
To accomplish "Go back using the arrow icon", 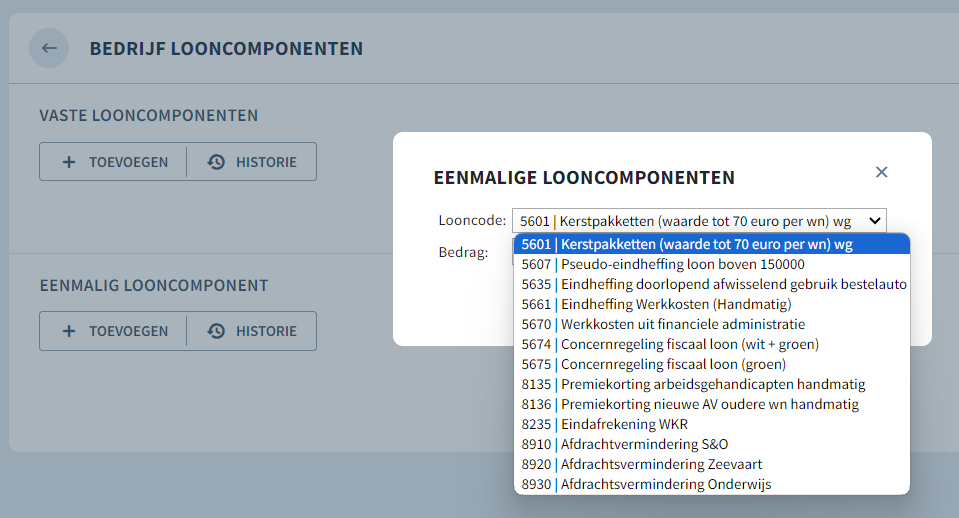I will 49,48.
